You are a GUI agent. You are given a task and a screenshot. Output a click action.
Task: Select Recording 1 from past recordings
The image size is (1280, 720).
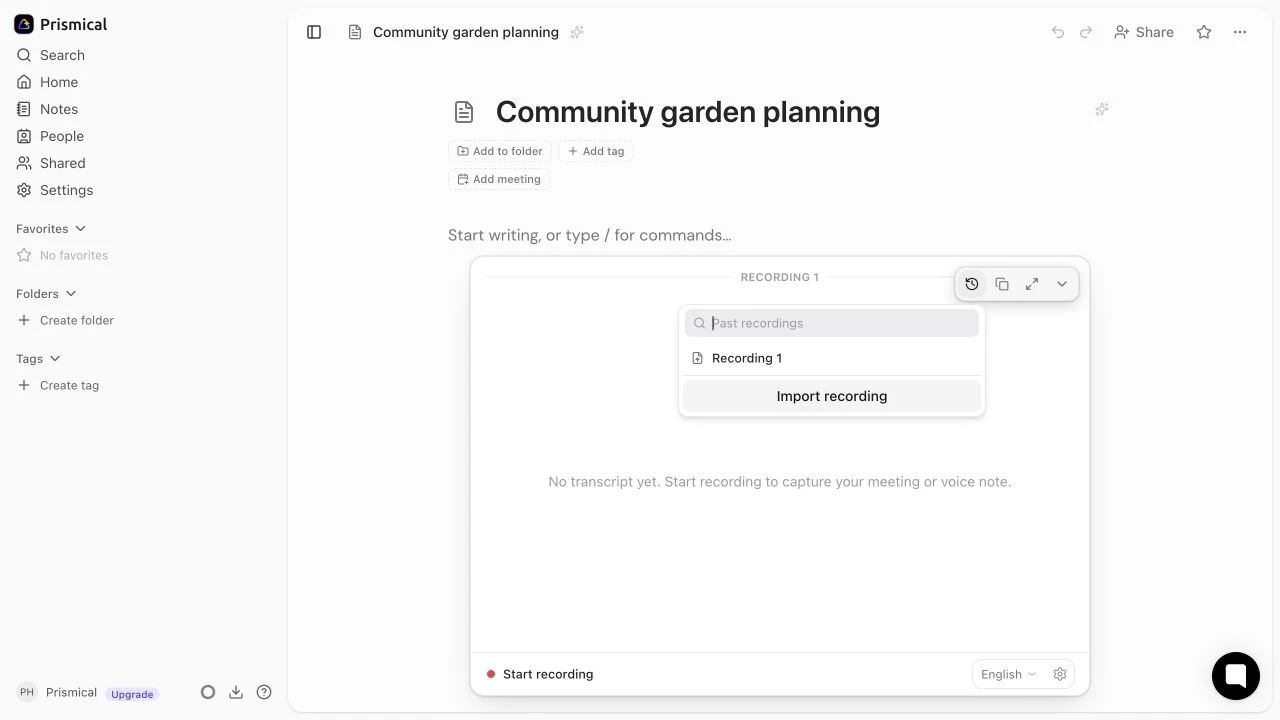832,358
